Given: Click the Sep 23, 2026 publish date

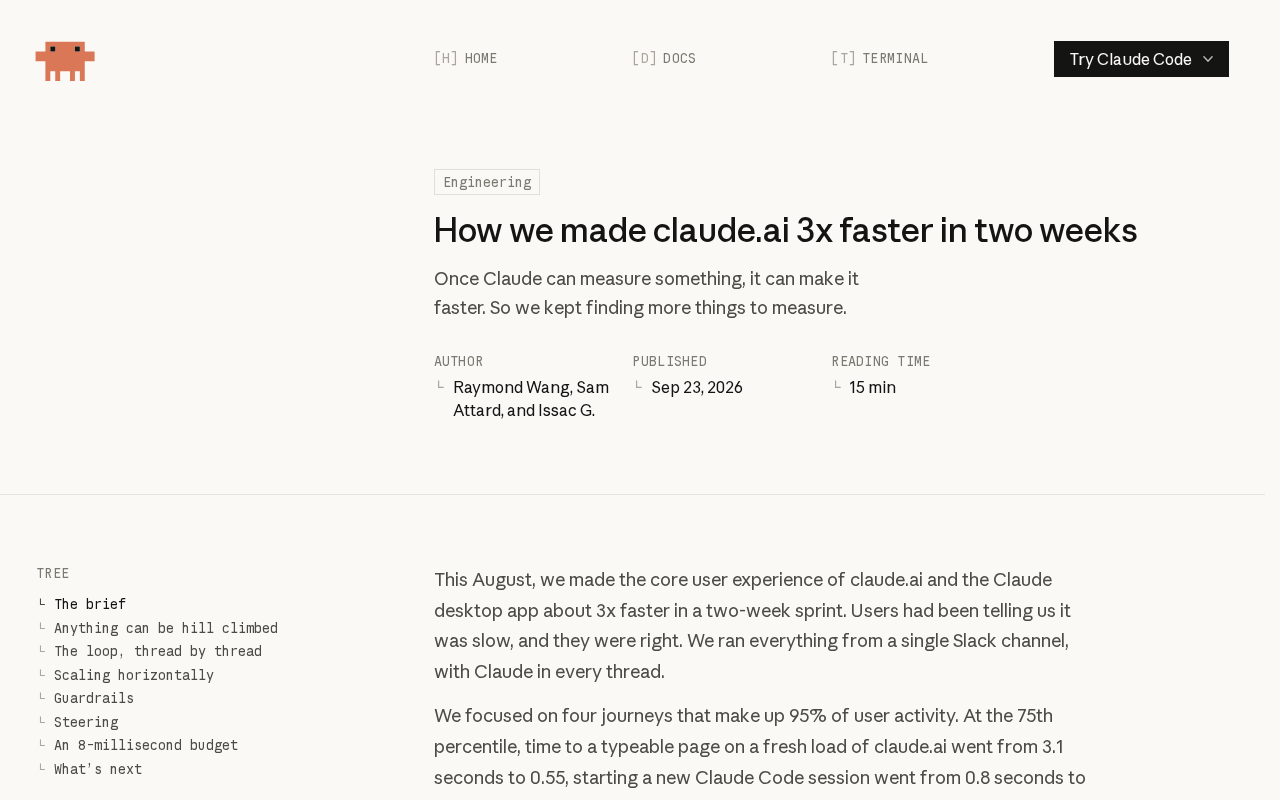Looking at the screenshot, I should pyautogui.click(x=697, y=387).
